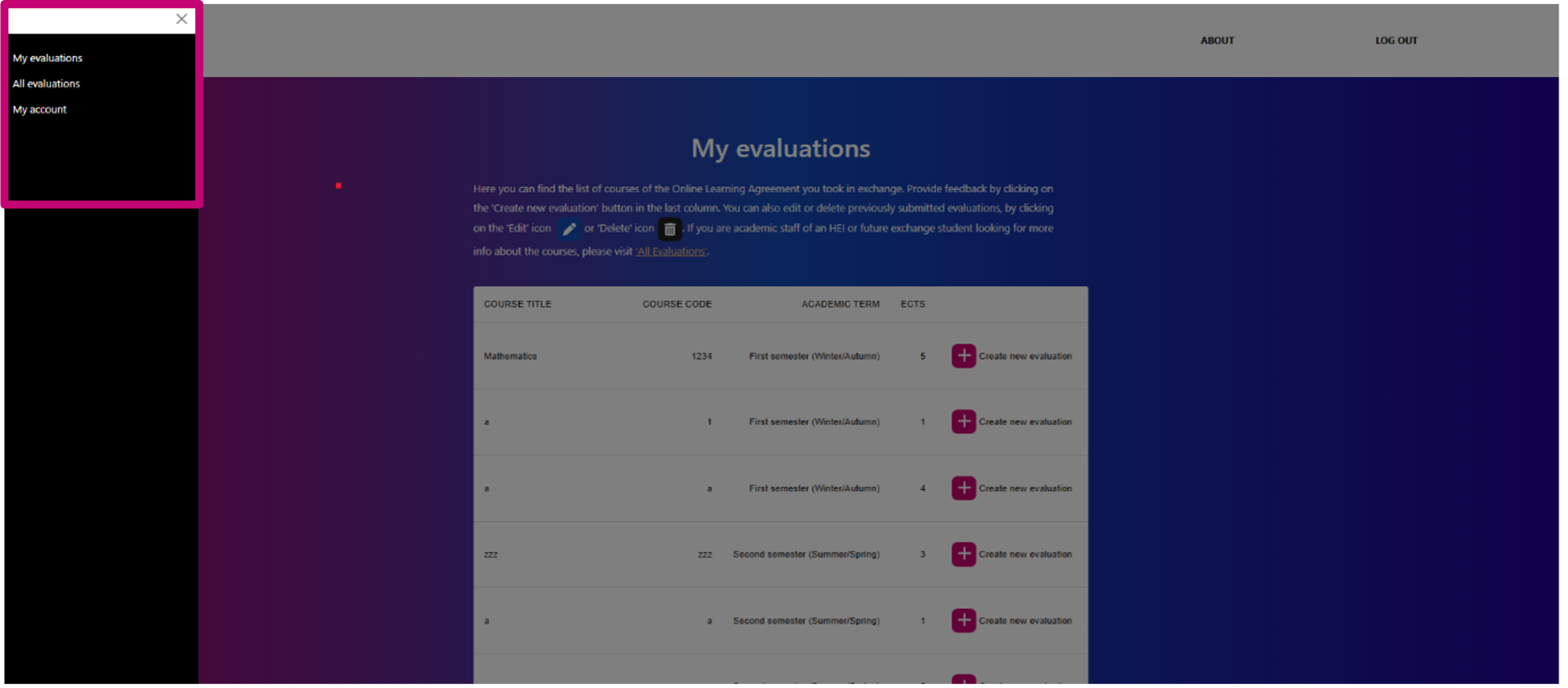Click the ECTS column header

point(912,304)
